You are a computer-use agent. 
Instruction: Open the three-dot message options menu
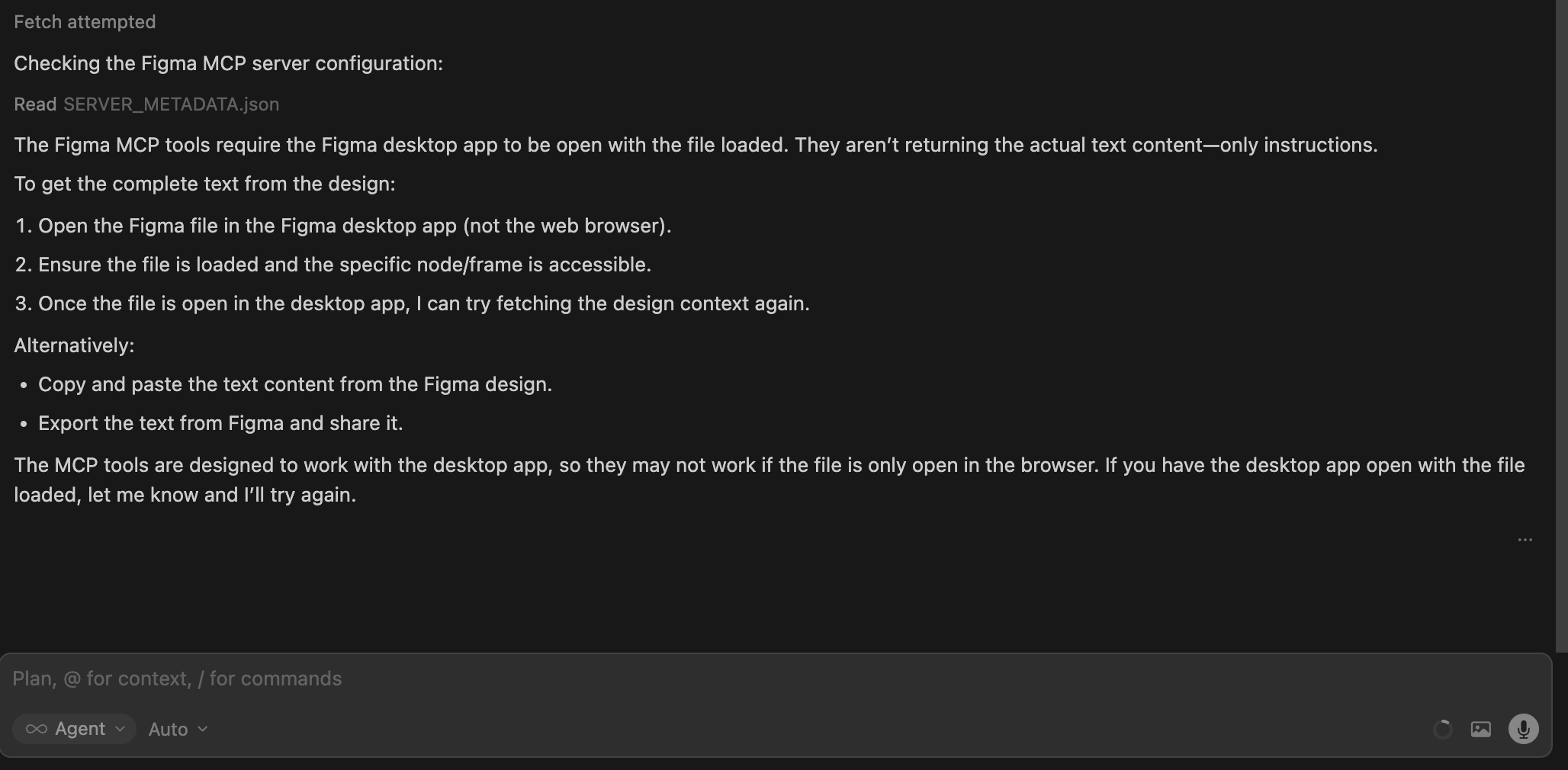tap(1525, 540)
